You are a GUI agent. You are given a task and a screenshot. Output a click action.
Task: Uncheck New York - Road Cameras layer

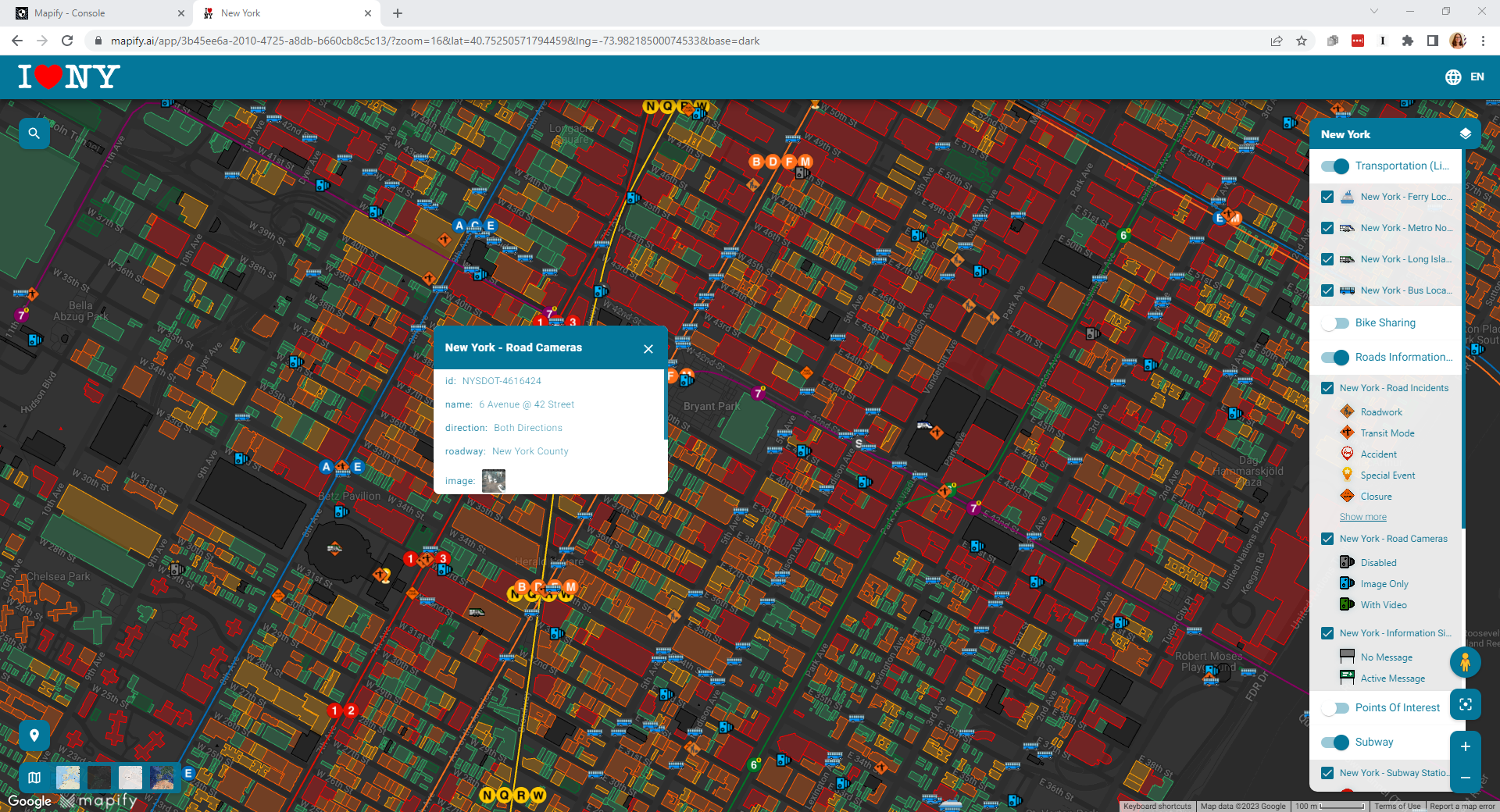point(1327,539)
